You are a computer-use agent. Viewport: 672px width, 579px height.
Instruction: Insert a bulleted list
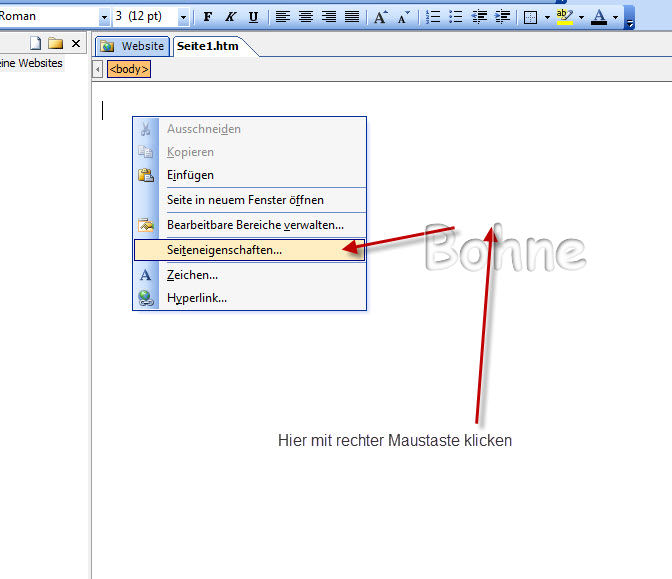(x=456, y=17)
